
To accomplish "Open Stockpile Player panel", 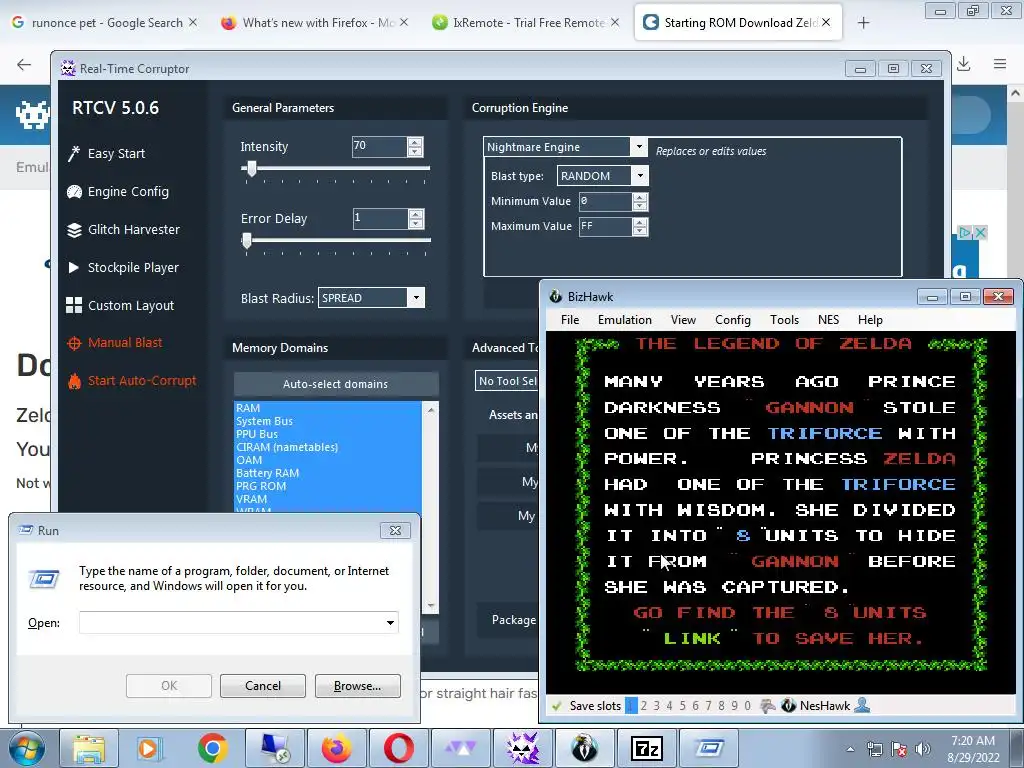I will [123, 267].
